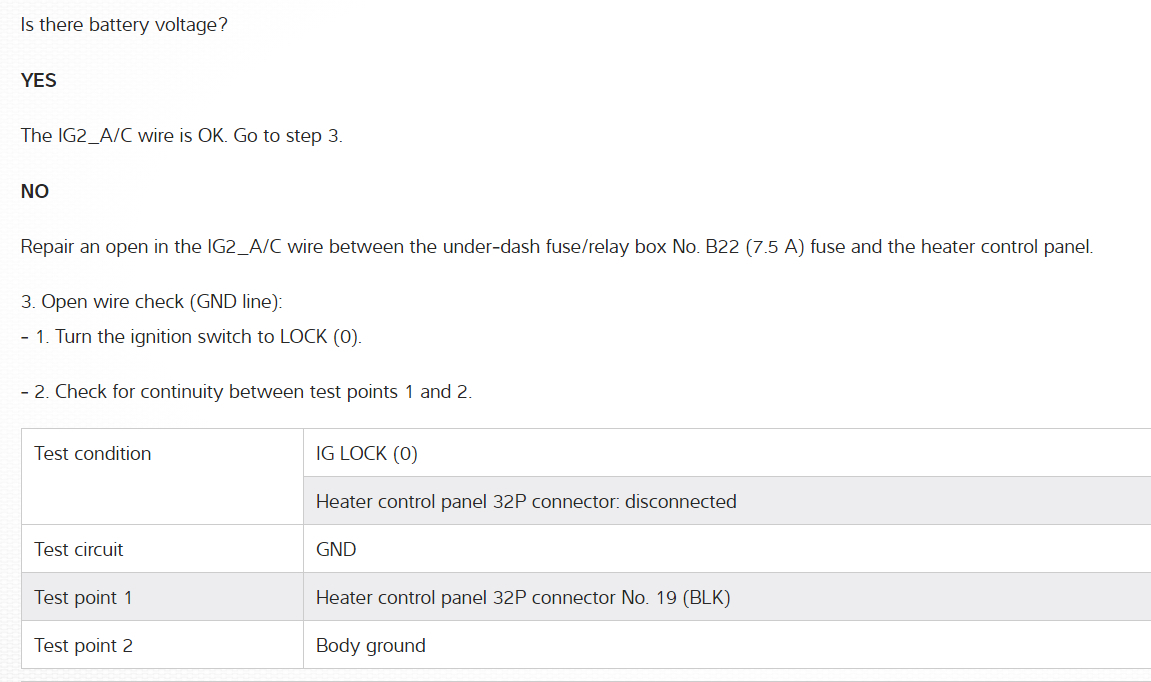
Task: Select the "Test point 1" row label
Action: point(83,598)
